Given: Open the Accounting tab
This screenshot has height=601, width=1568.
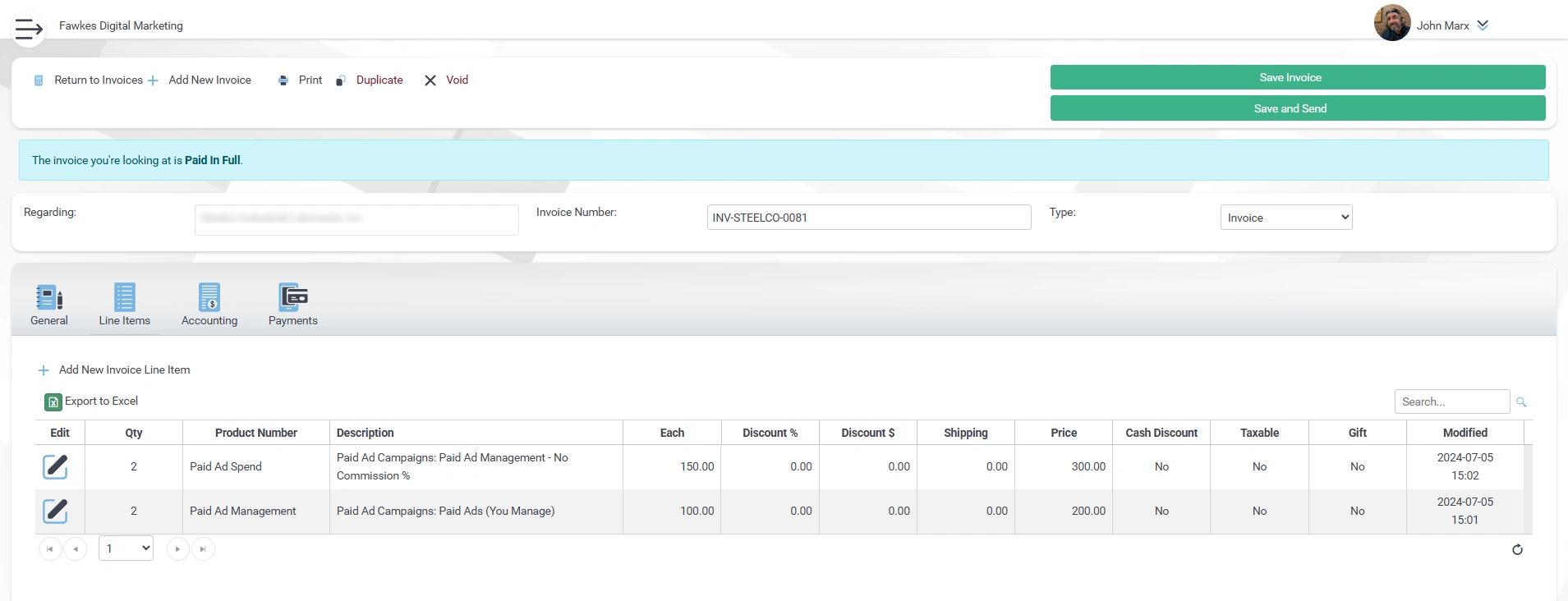Looking at the screenshot, I should pyautogui.click(x=209, y=305).
